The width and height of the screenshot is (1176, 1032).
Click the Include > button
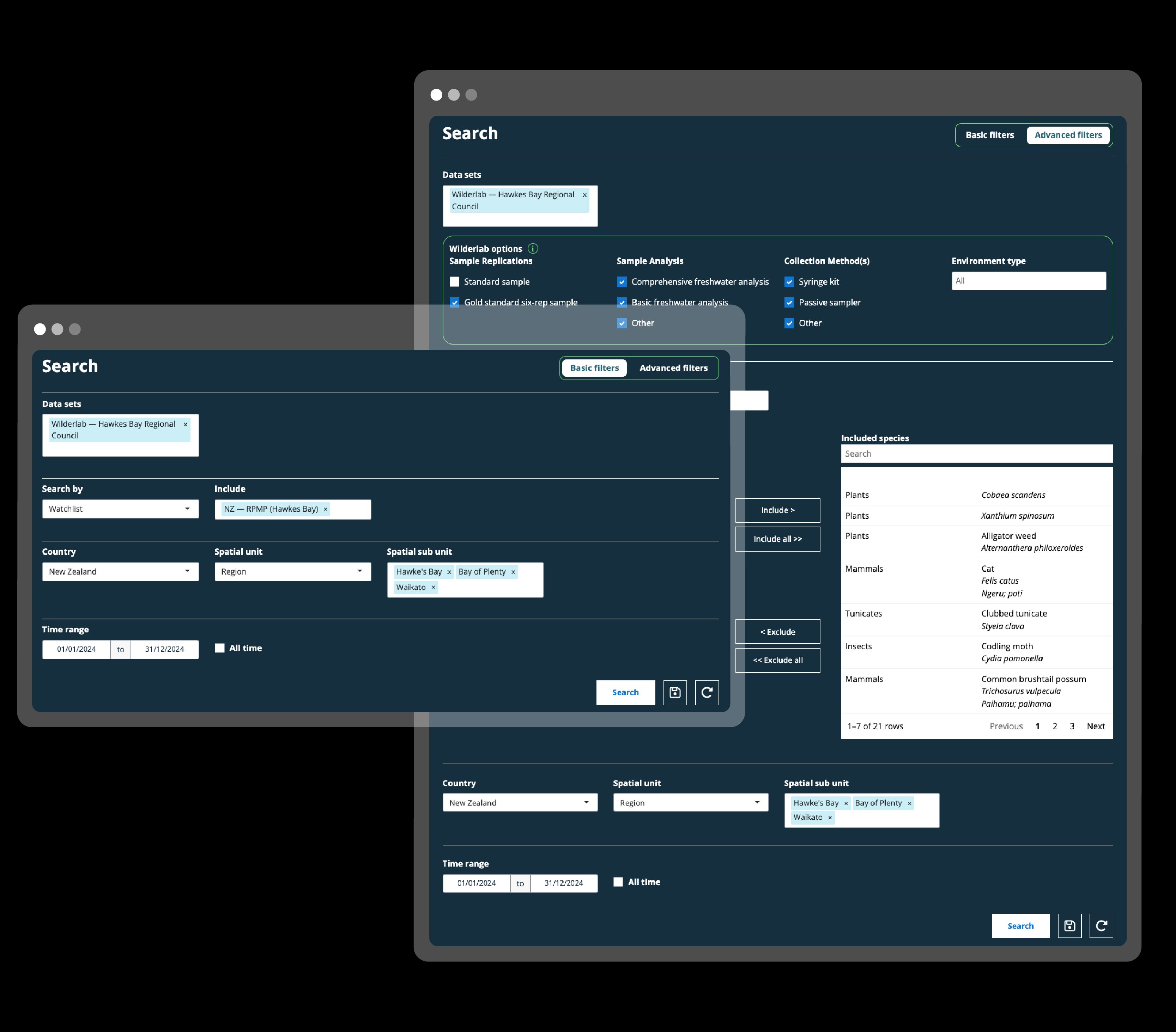coord(778,510)
